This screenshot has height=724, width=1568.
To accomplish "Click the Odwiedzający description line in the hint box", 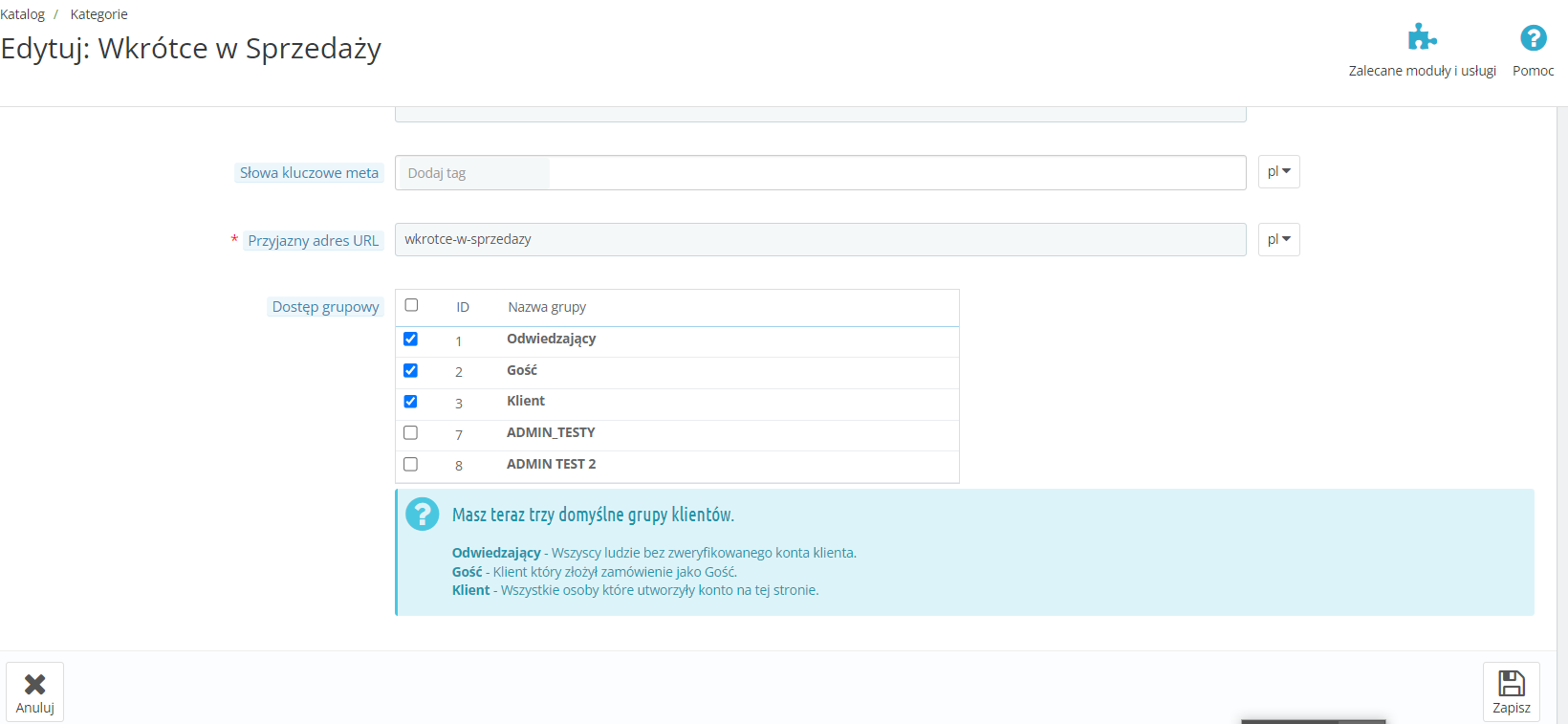I will pos(654,553).
